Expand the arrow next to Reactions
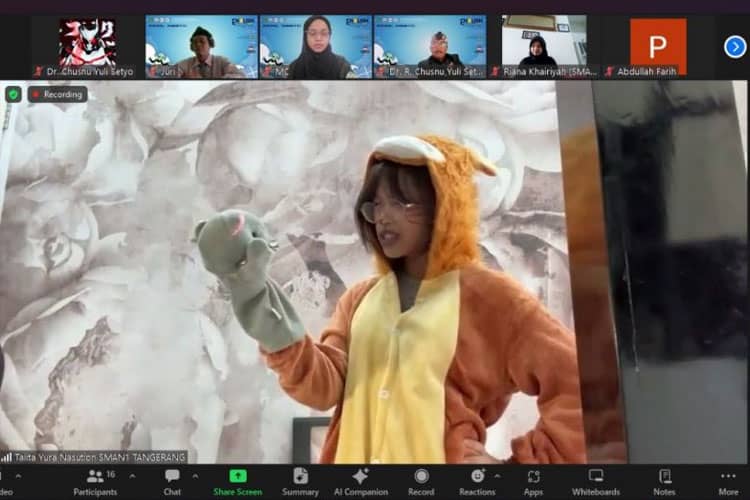The image size is (750, 500). (497, 477)
